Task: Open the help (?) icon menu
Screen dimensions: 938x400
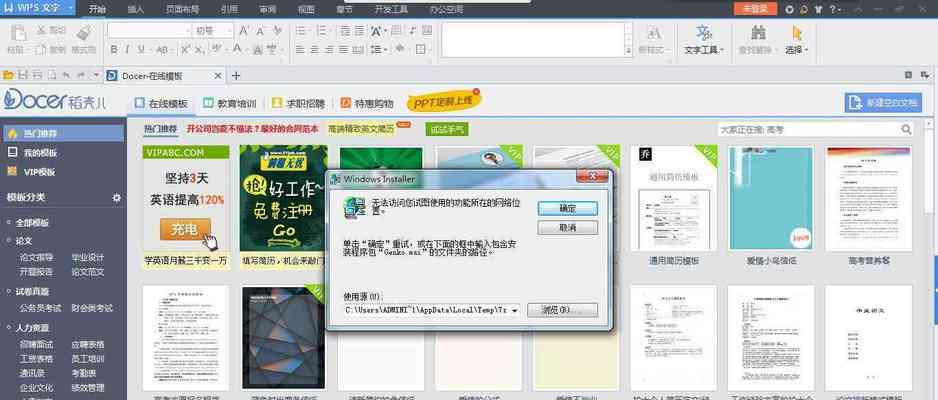Action: click(835, 9)
